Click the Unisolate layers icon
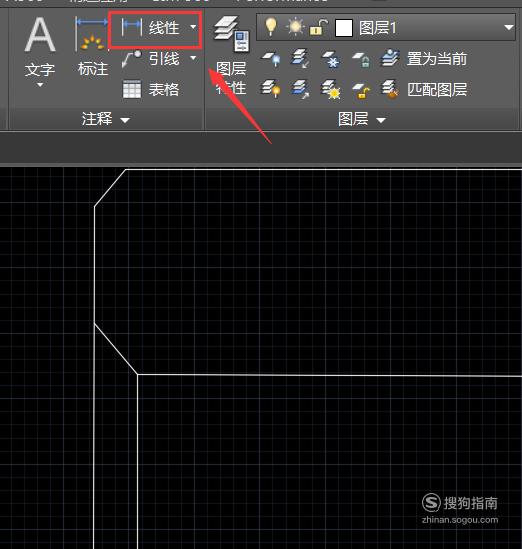Viewport: 522px width, 549px height. 301,89
